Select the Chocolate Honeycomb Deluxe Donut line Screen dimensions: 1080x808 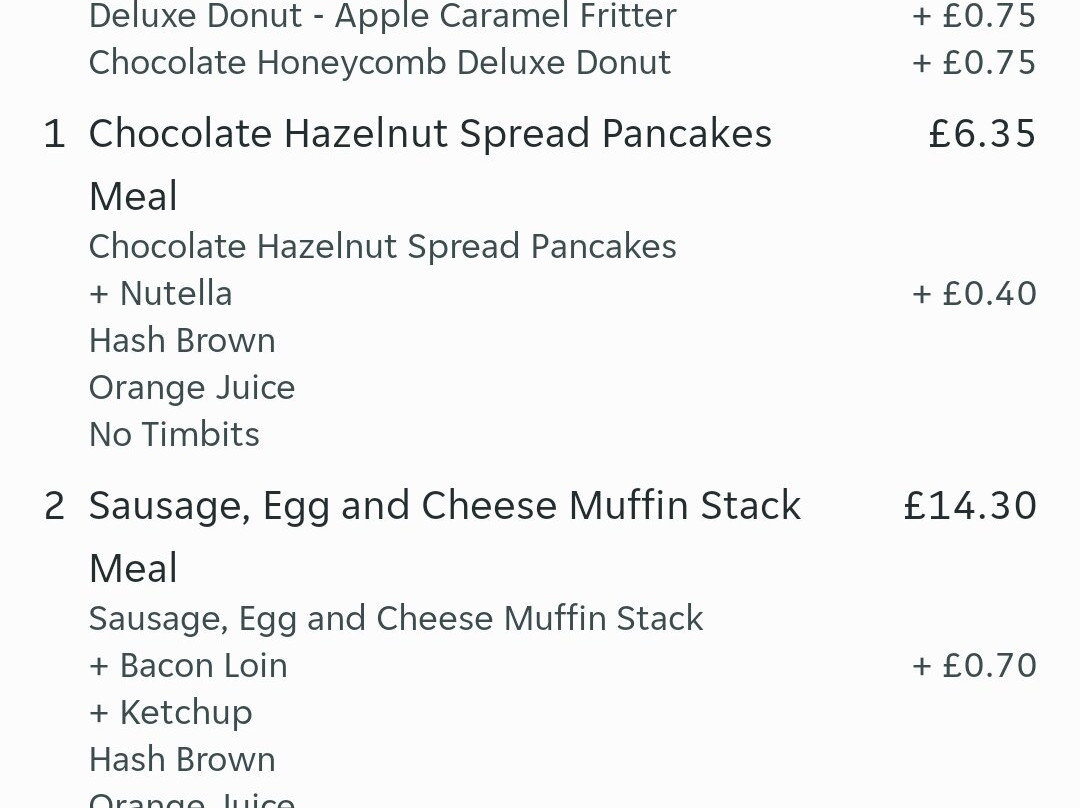(379, 62)
